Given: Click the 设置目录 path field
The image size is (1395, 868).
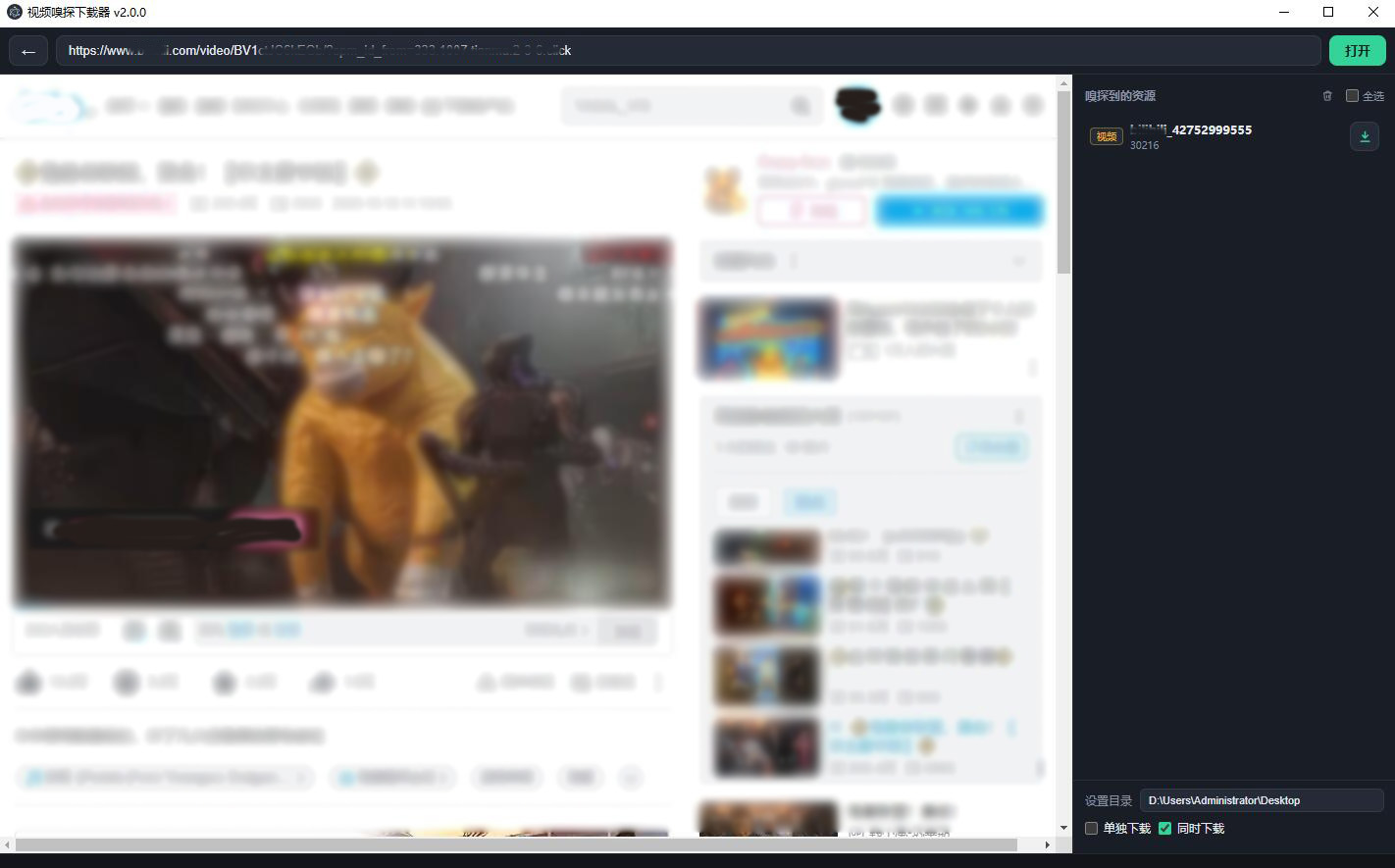Looking at the screenshot, I should [1262, 800].
